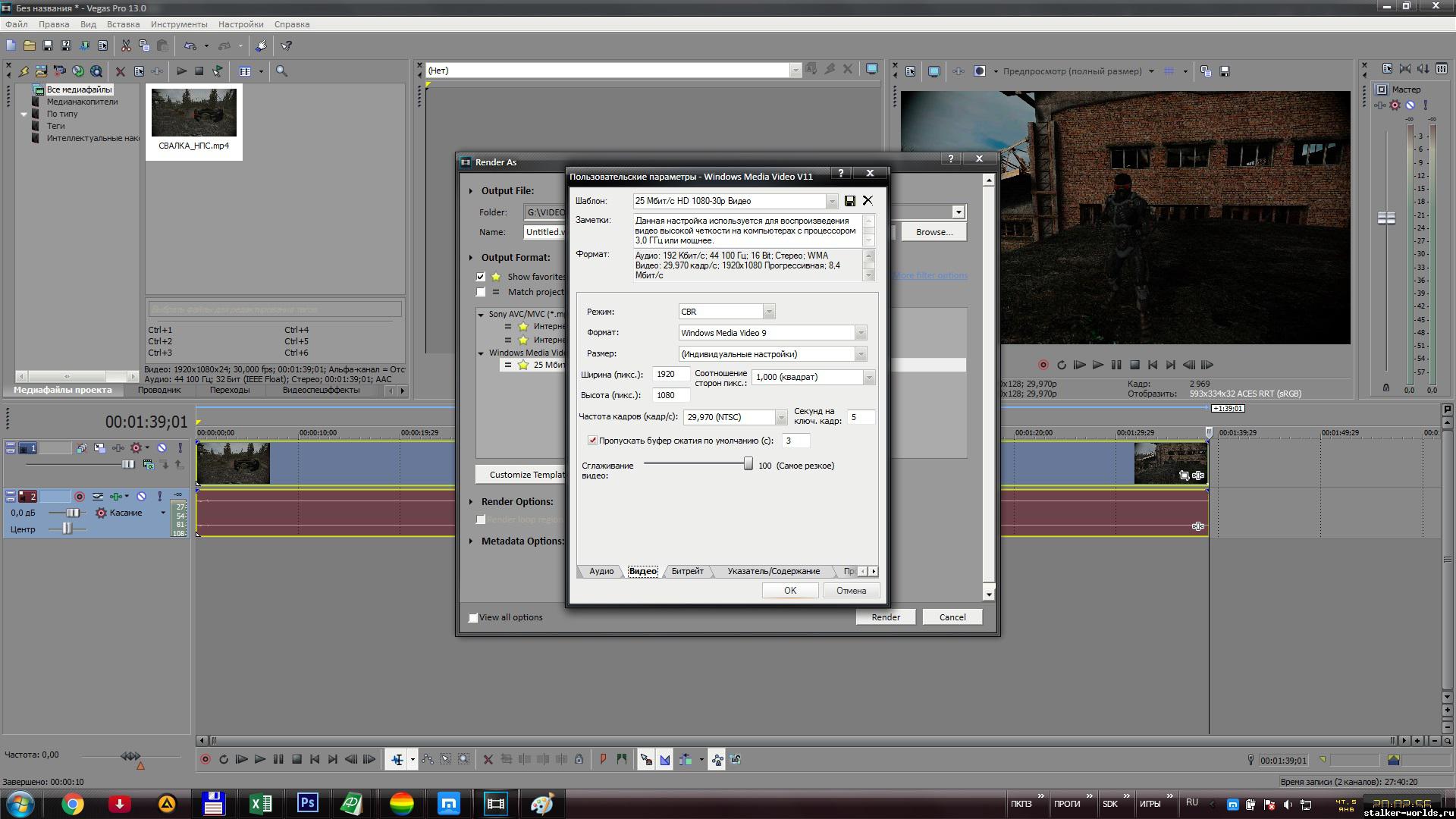The width and height of the screenshot is (1456, 819).
Task: Click the Open folder icon in main toolbar
Action: click(30, 46)
